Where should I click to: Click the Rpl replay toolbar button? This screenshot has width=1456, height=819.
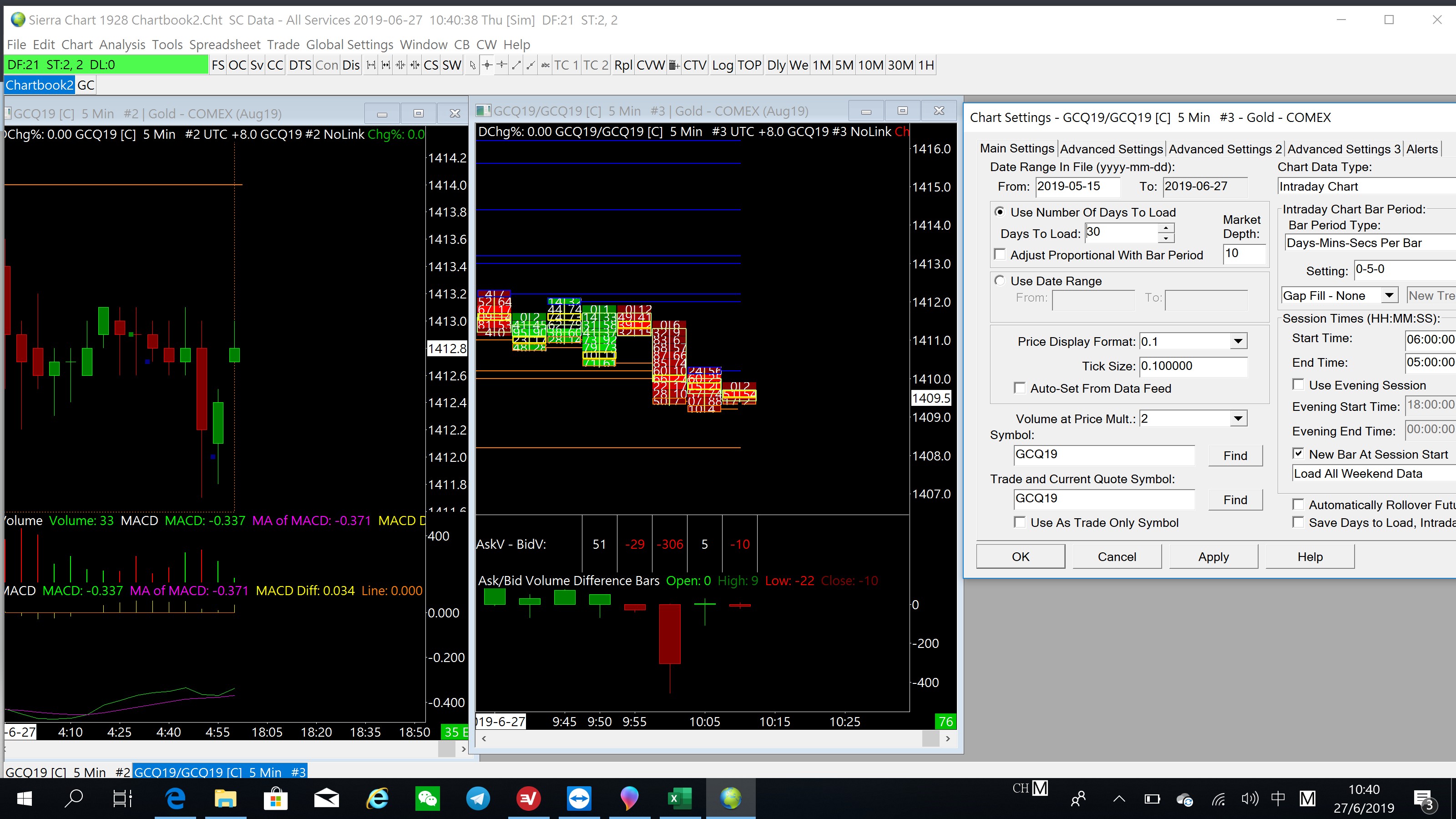click(x=623, y=66)
